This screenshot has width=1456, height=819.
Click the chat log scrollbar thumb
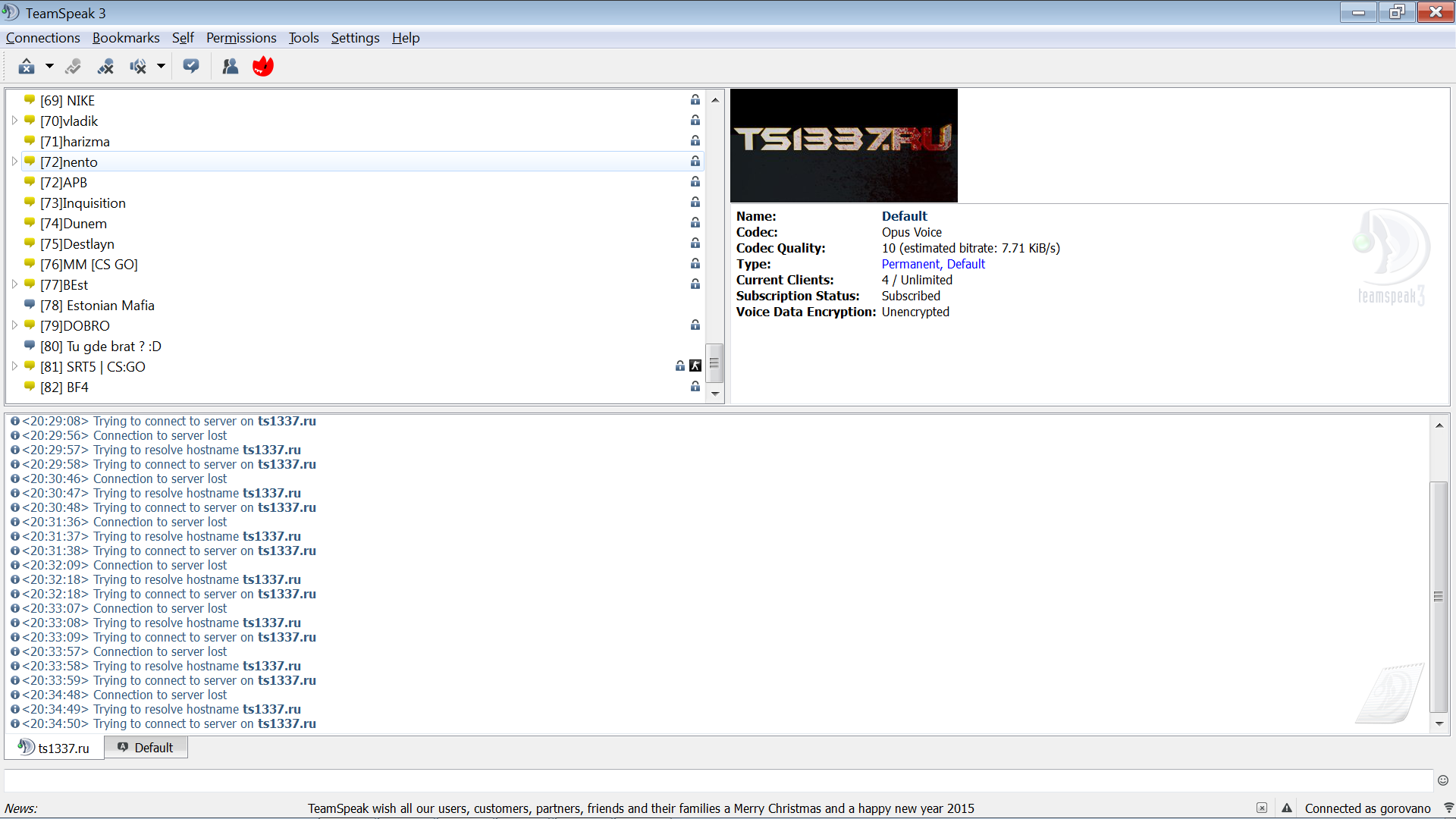click(1439, 597)
